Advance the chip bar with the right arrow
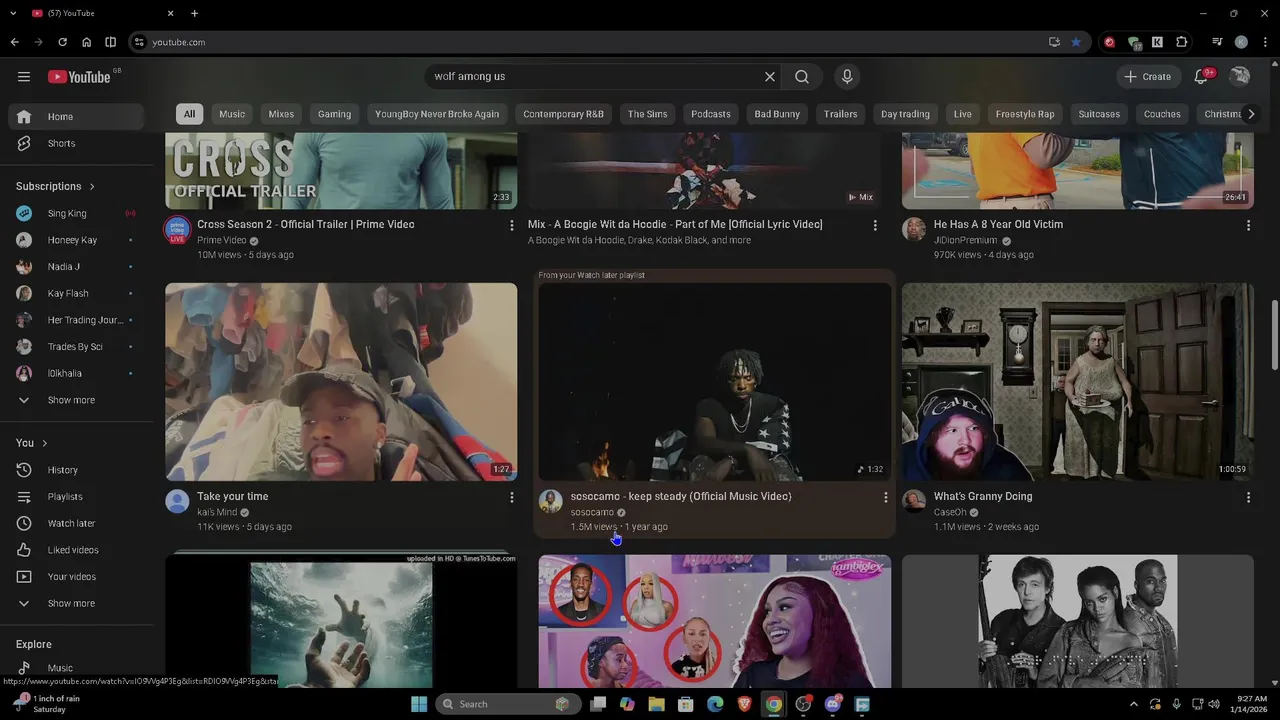The image size is (1280, 720). pos(1250,114)
